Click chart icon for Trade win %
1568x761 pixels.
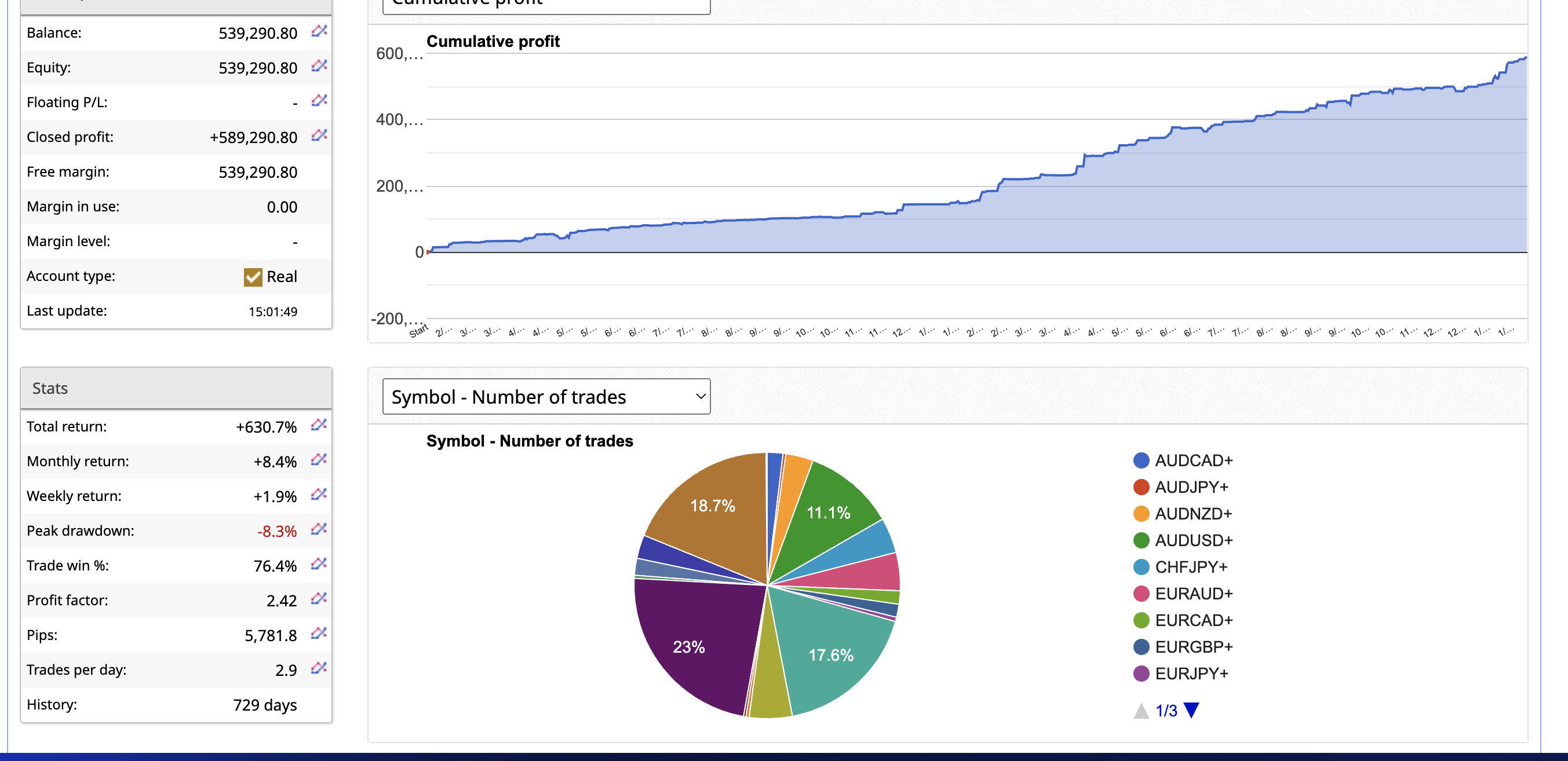[318, 564]
